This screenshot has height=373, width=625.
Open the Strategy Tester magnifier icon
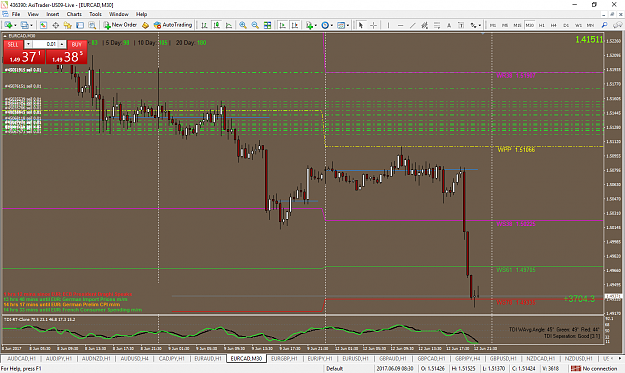coord(92,25)
